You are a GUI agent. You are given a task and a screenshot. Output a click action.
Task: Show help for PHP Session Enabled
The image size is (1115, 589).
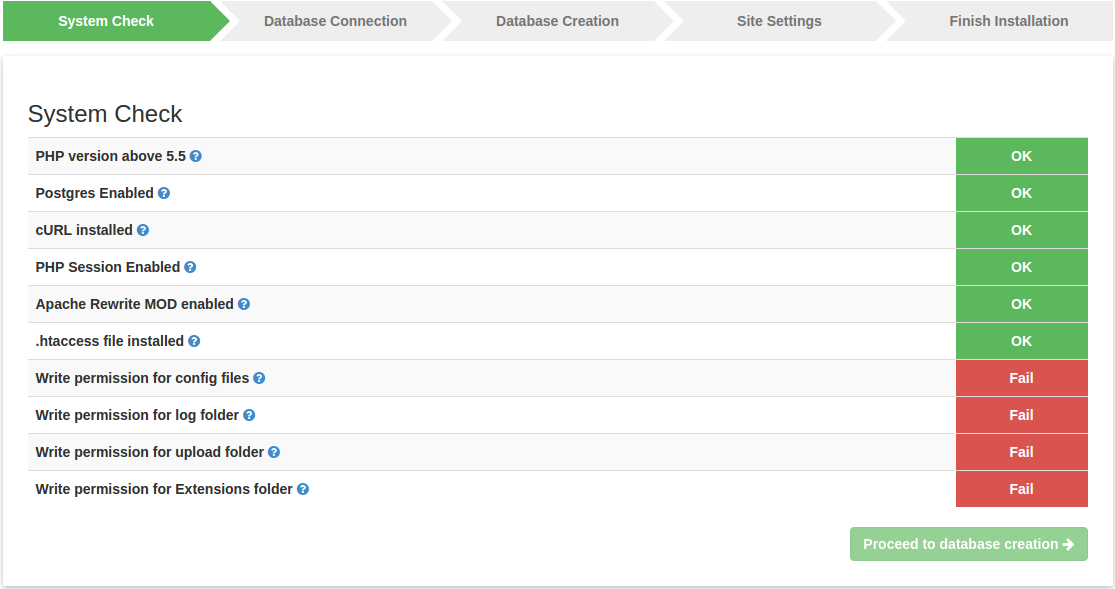(x=190, y=267)
